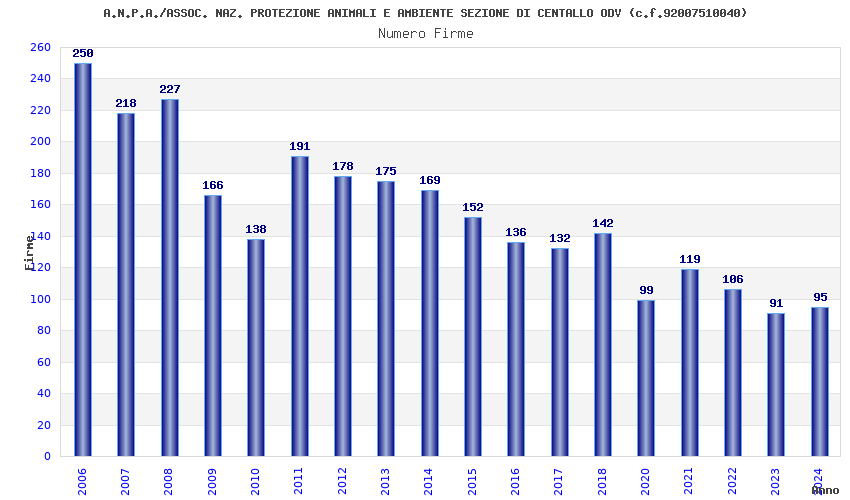Click the x-axis year label 2016
The height and width of the screenshot is (500, 850).
point(516,482)
